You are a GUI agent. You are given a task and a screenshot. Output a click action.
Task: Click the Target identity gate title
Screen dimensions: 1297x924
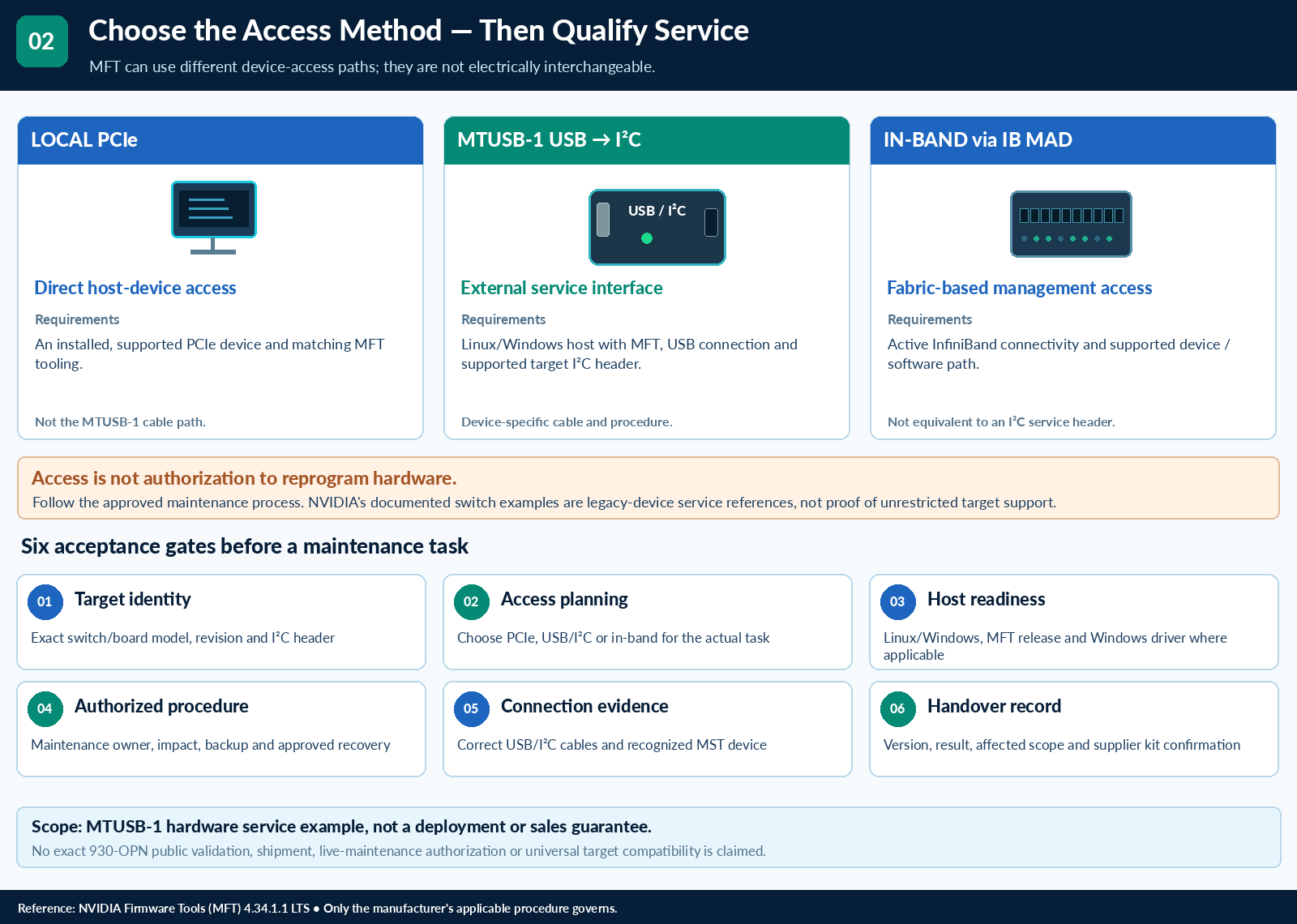(133, 599)
